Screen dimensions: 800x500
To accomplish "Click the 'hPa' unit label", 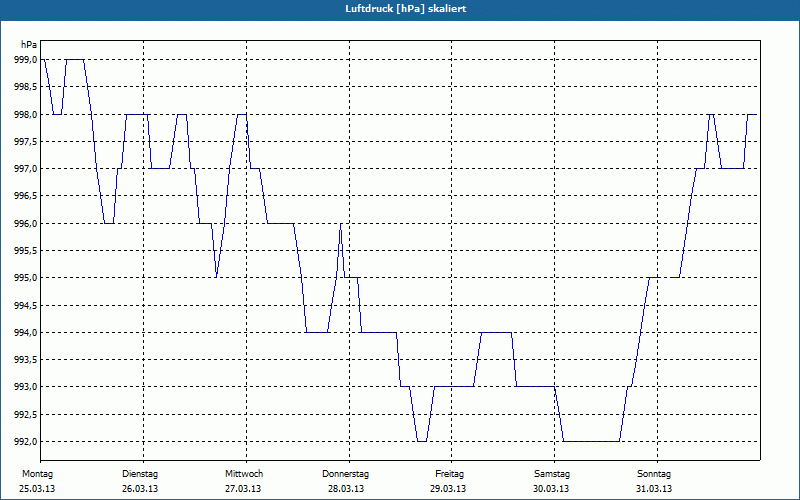I will 29,45.
